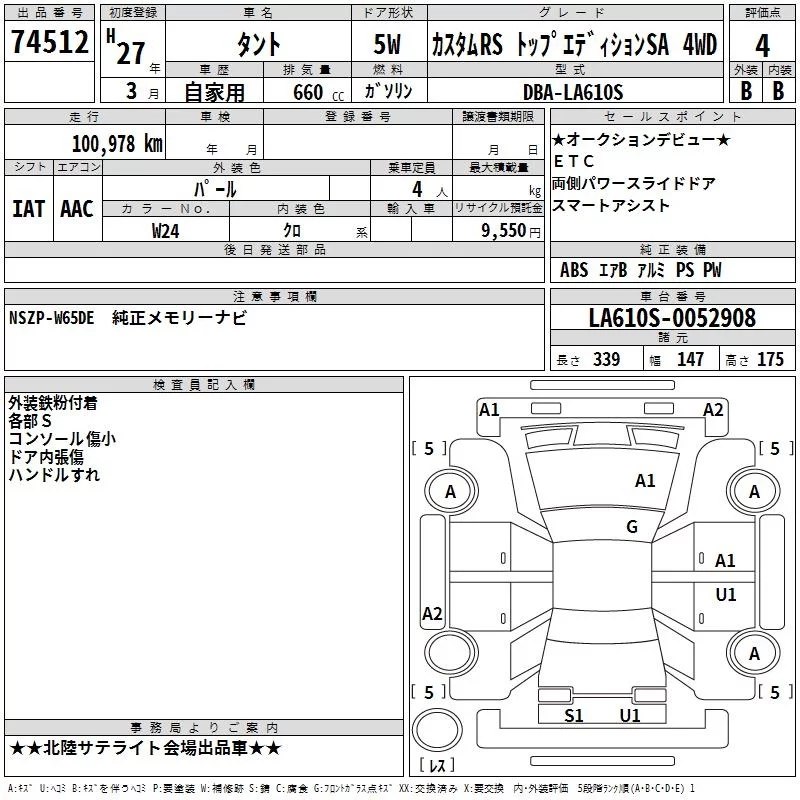Click the chassis number LA610S-0052908
The image size is (800, 800).
point(672,318)
